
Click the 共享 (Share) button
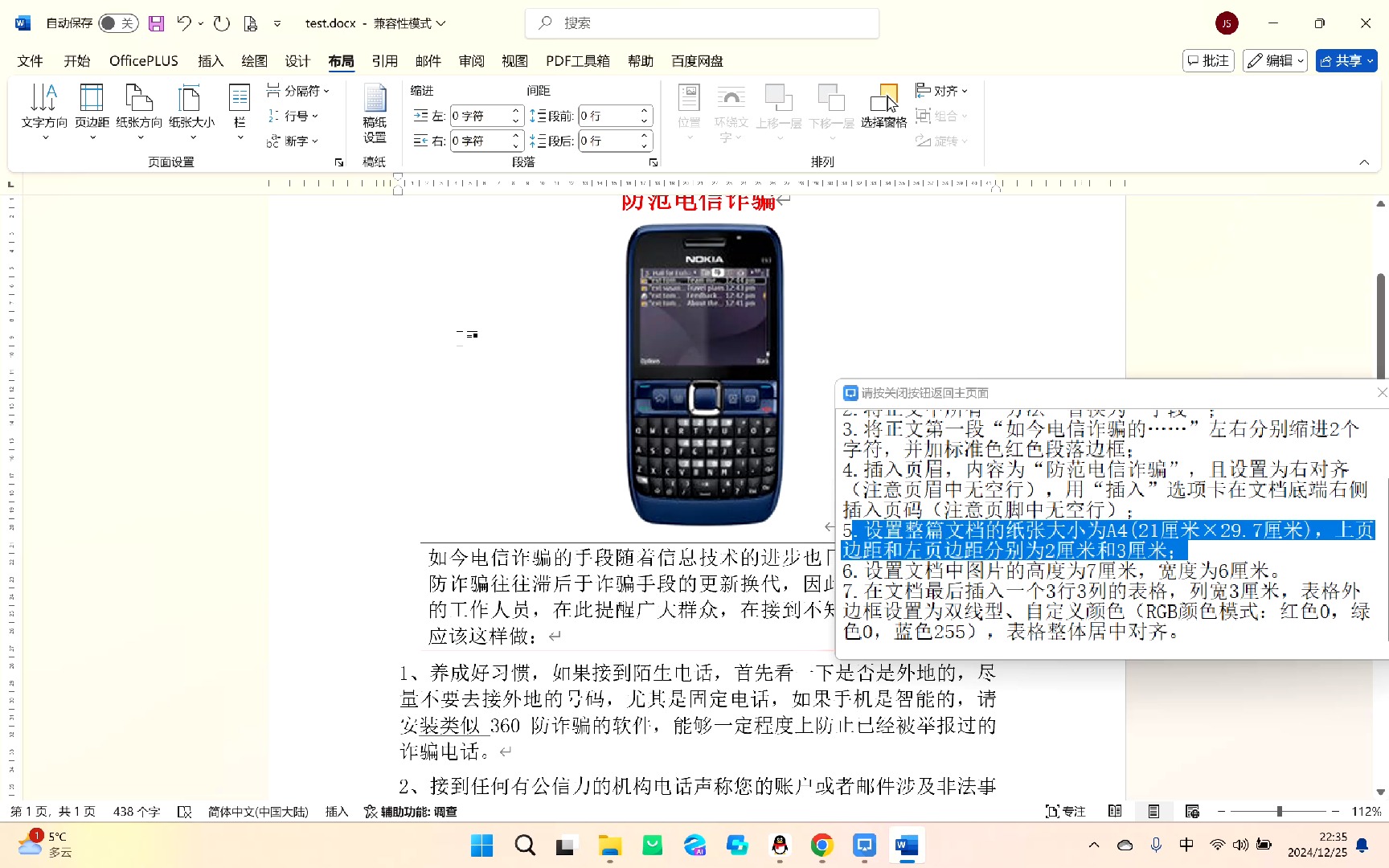tap(1346, 60)
